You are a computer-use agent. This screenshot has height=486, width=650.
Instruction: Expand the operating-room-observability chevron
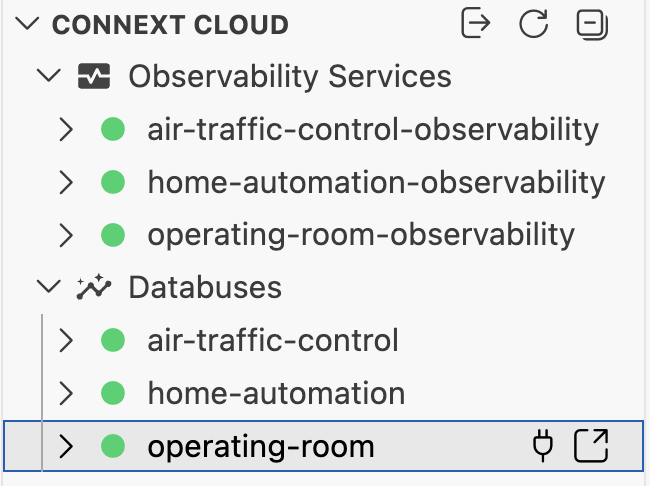[66, 235]
